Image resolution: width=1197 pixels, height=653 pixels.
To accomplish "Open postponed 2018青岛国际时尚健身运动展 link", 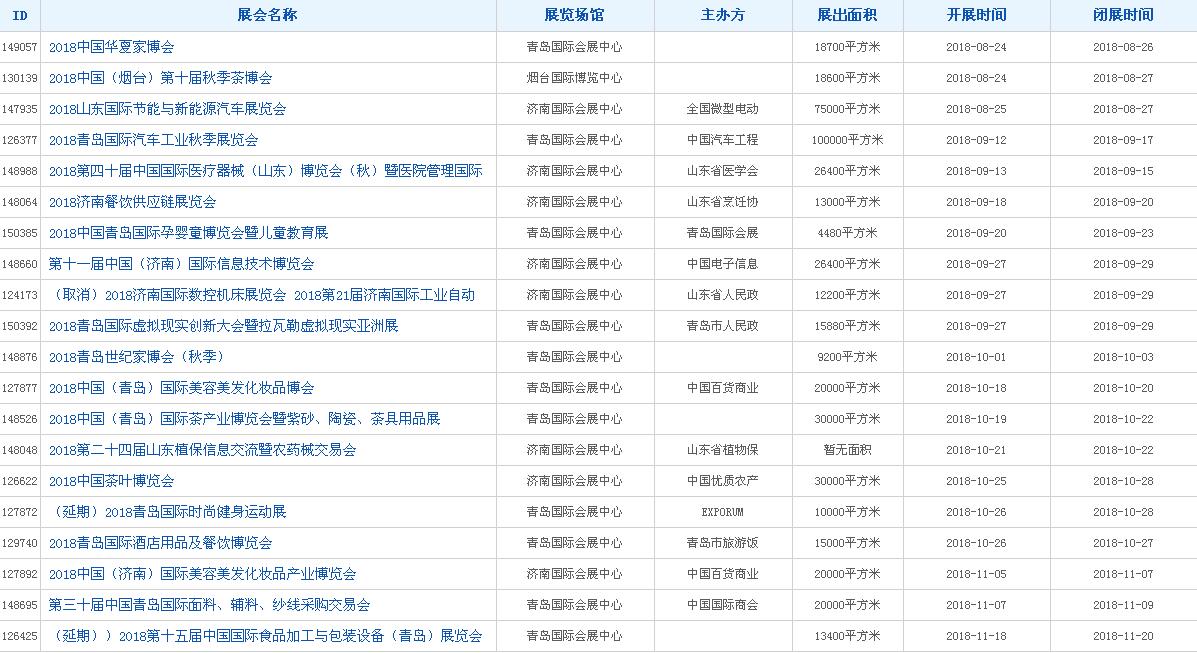I will 167,512.
